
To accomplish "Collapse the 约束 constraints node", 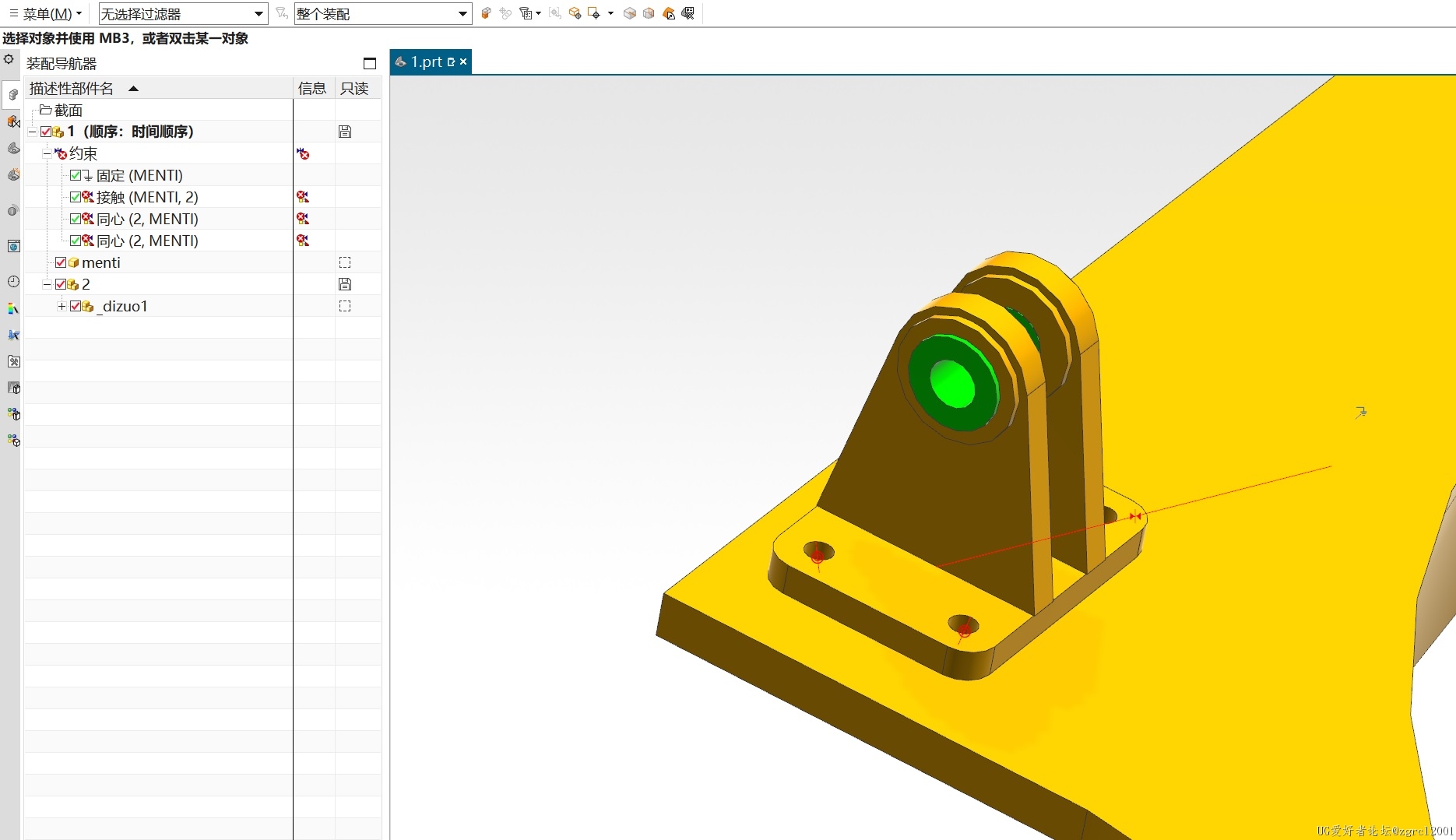I will click(x=47, y=153).
